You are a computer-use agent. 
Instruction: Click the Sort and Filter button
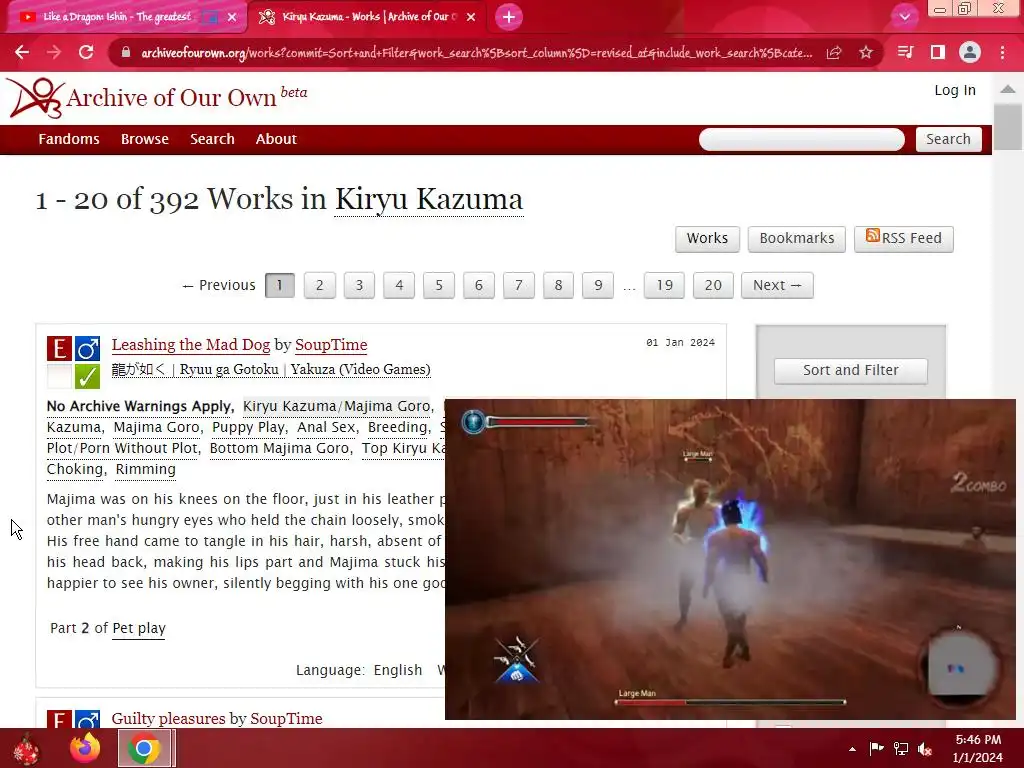pos(850,370)
